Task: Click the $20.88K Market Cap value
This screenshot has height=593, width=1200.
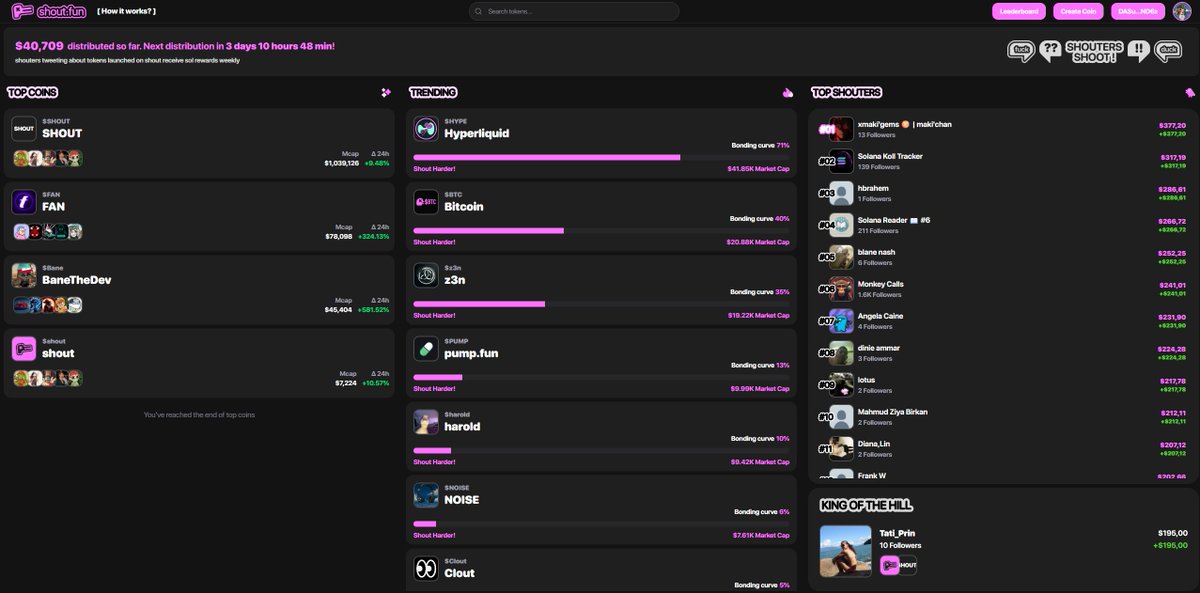Action: point(758,241)
